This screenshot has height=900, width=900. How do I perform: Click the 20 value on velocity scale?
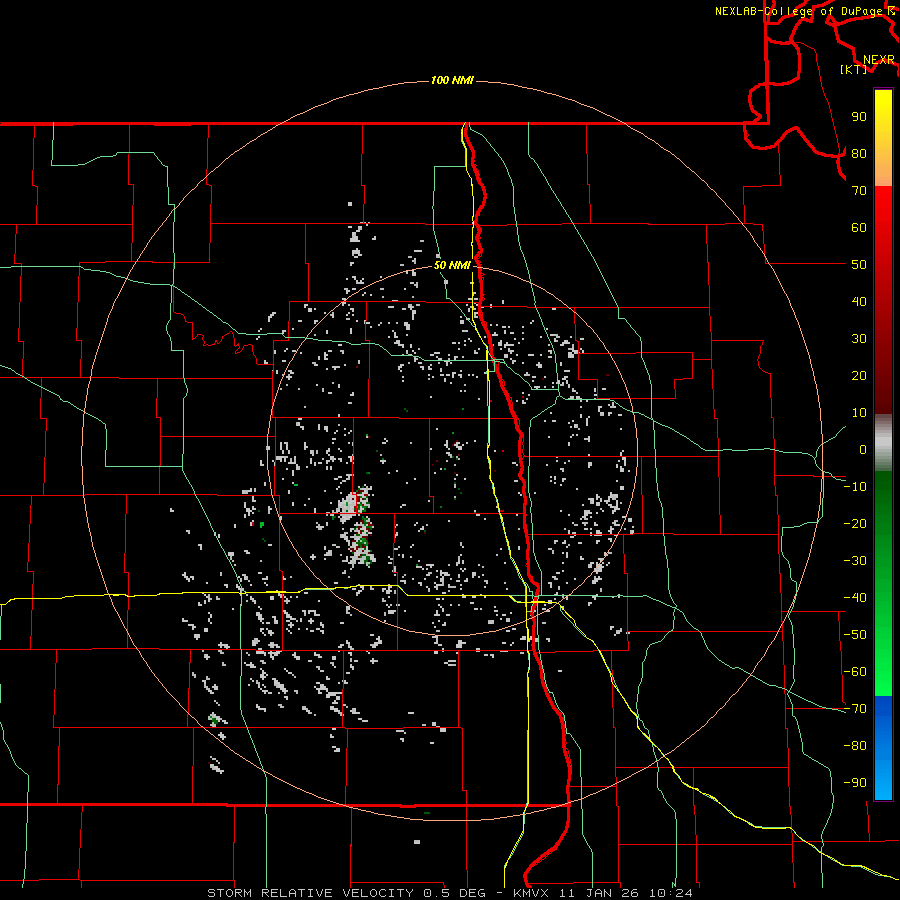859,376
